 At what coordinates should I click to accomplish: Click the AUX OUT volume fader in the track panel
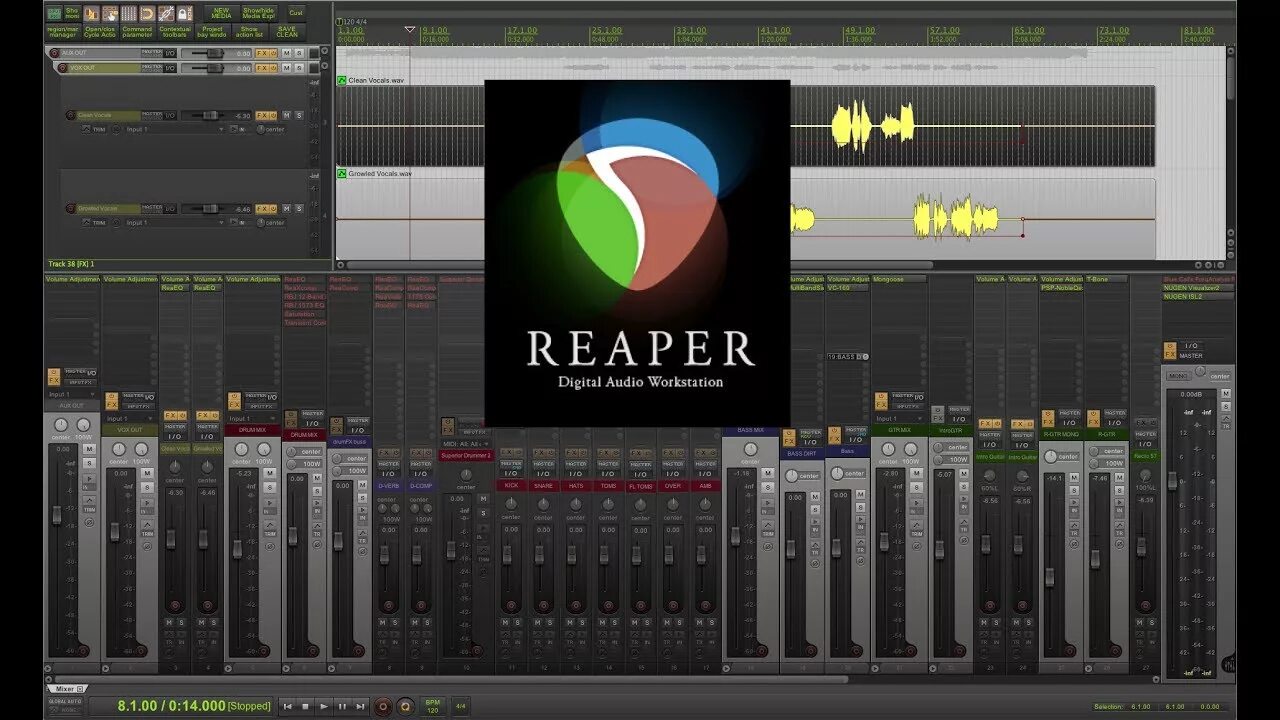pos(214,53)
